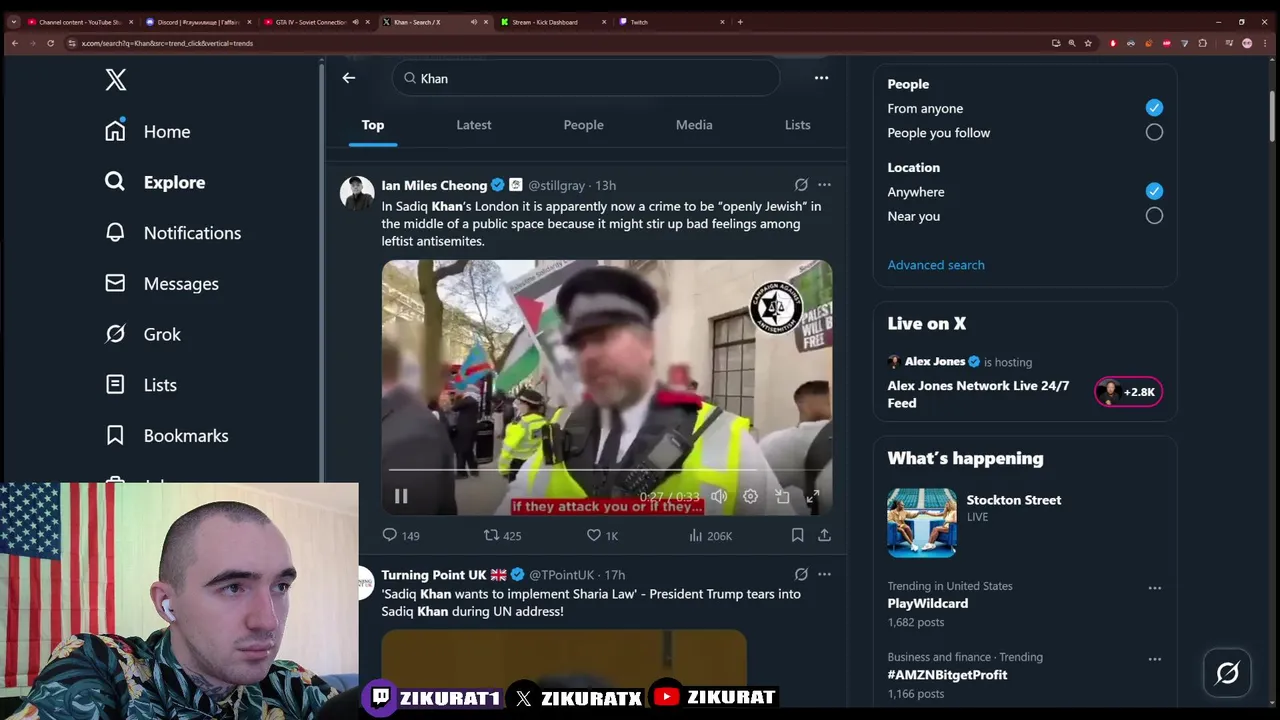Open the browser tab search dropdown
The width and height of the screenshot is (1280, 720).
pos(13,22)
